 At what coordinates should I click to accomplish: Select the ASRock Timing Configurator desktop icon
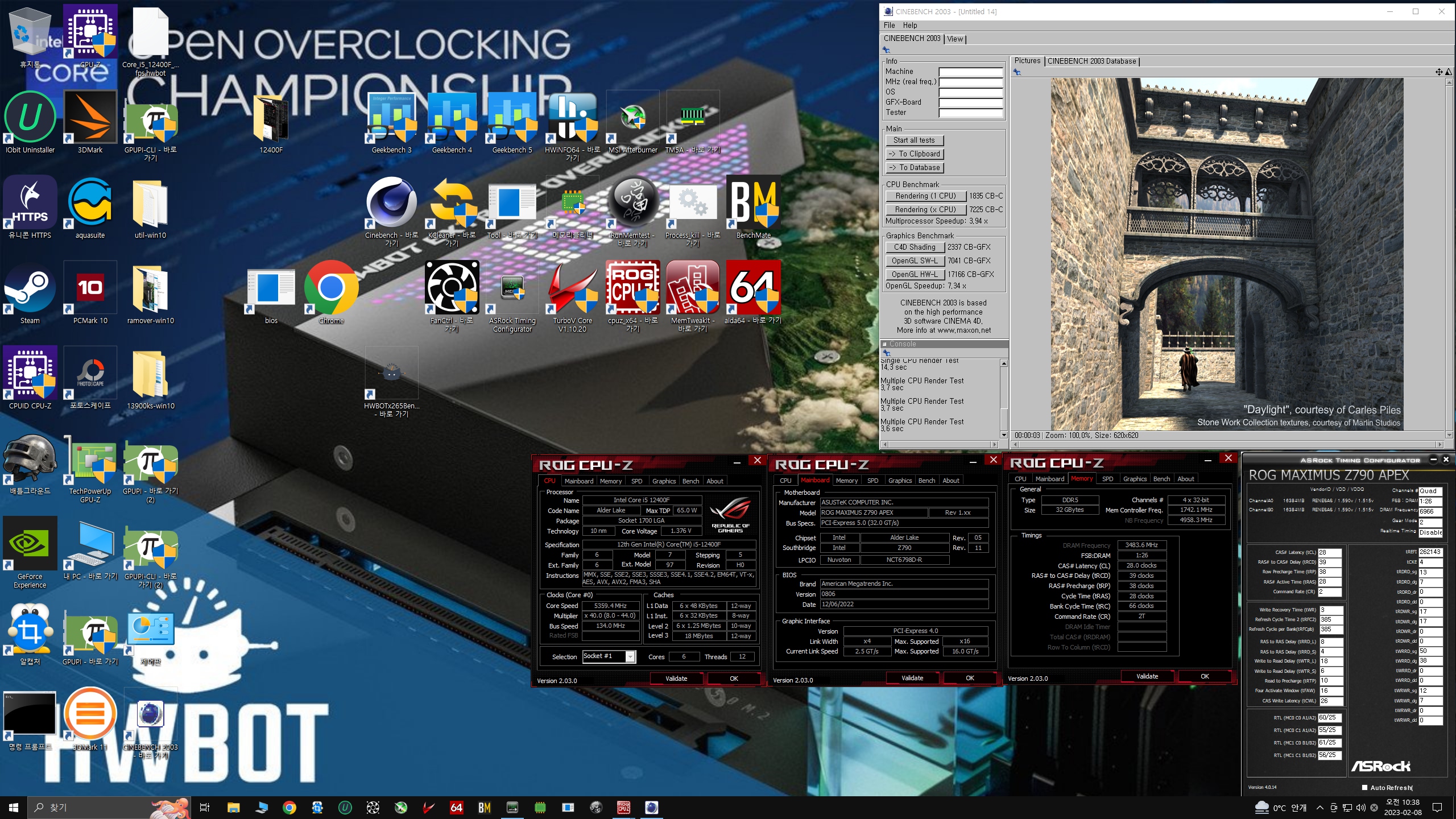tap(512, 297)
